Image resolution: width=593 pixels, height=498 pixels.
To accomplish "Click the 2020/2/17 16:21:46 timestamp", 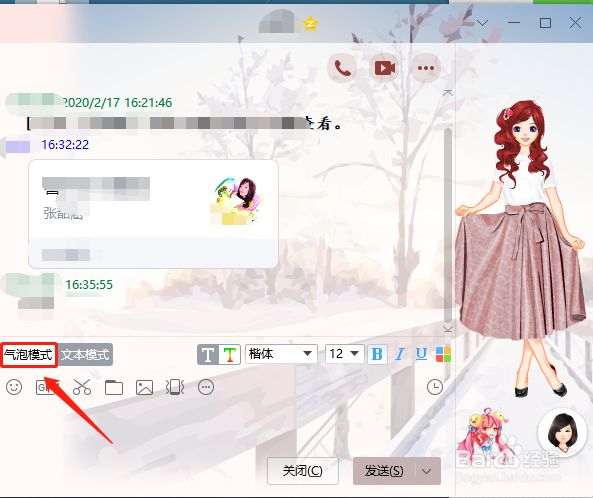I will (x=117, y=102).
